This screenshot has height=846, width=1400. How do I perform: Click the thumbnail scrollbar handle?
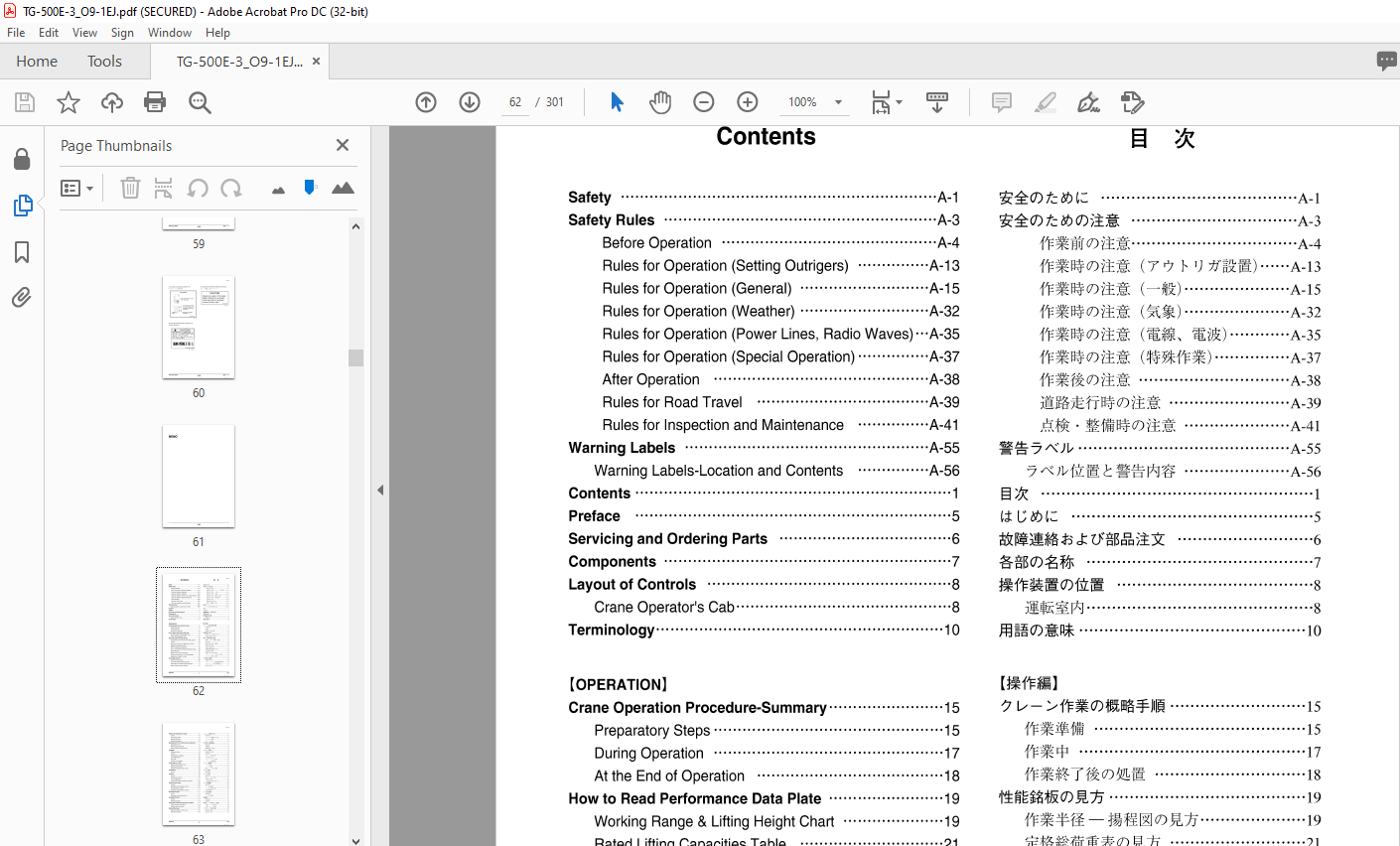pos(355,357)
